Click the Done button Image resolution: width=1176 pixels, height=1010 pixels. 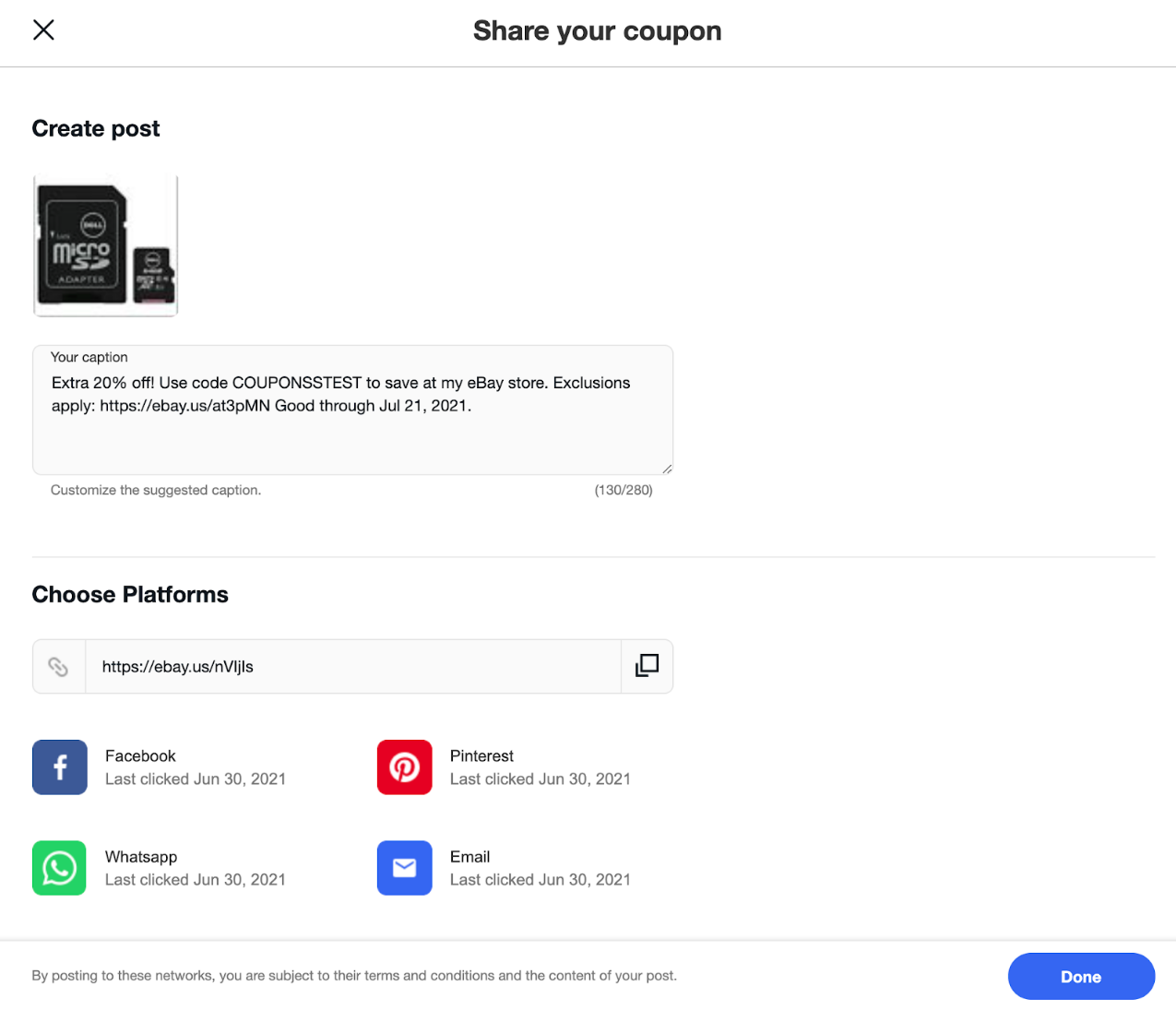(x=1081, y=977)
